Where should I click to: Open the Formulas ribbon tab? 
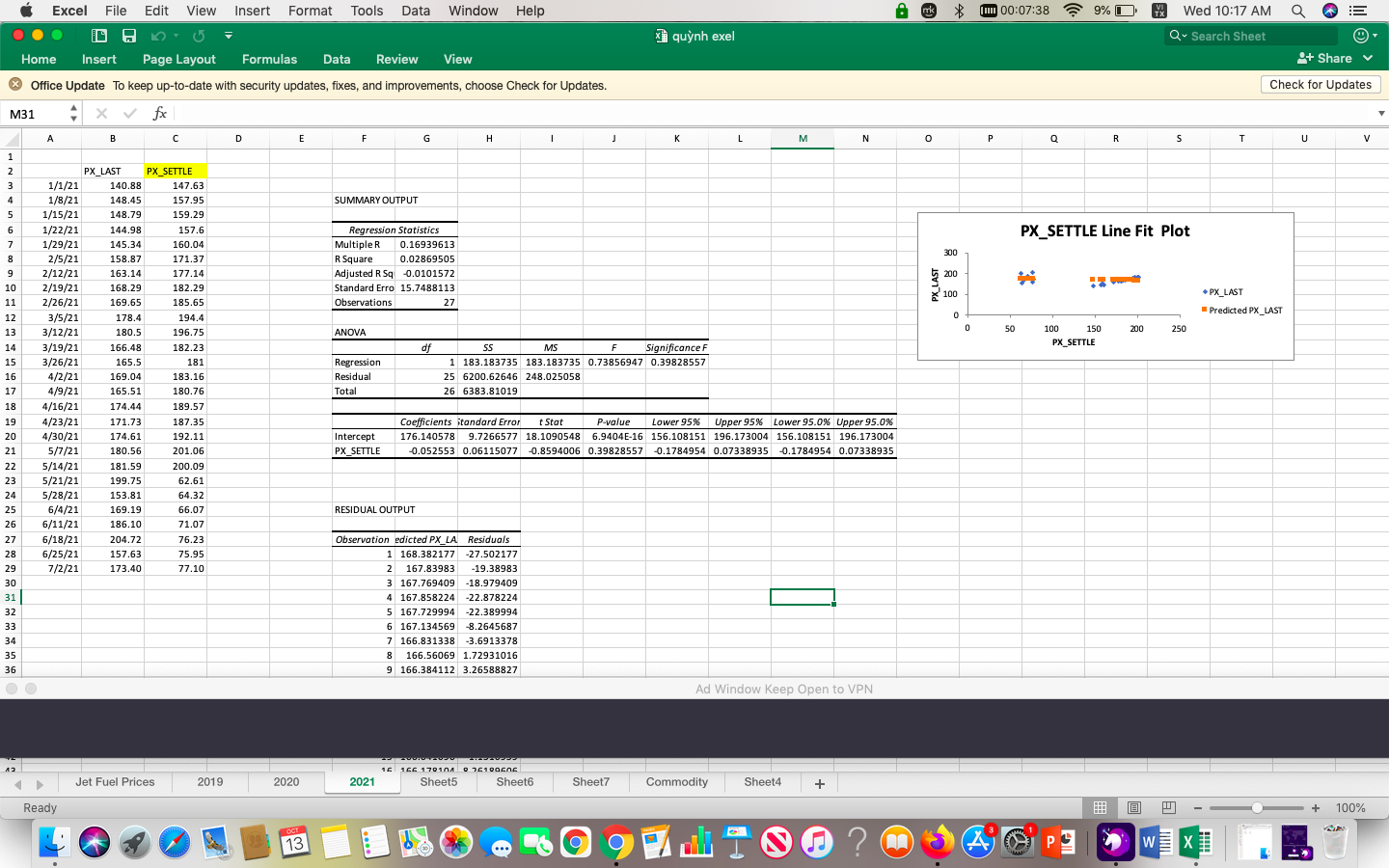click(269, 59)
